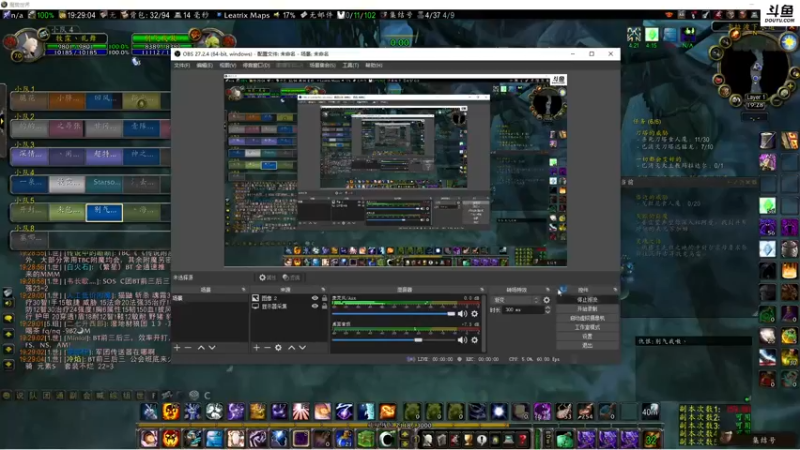Toggle 启动虚拟摄像机 virtual camera in OBS
Screen dimensions: 800x450
(x=587, y=318)
